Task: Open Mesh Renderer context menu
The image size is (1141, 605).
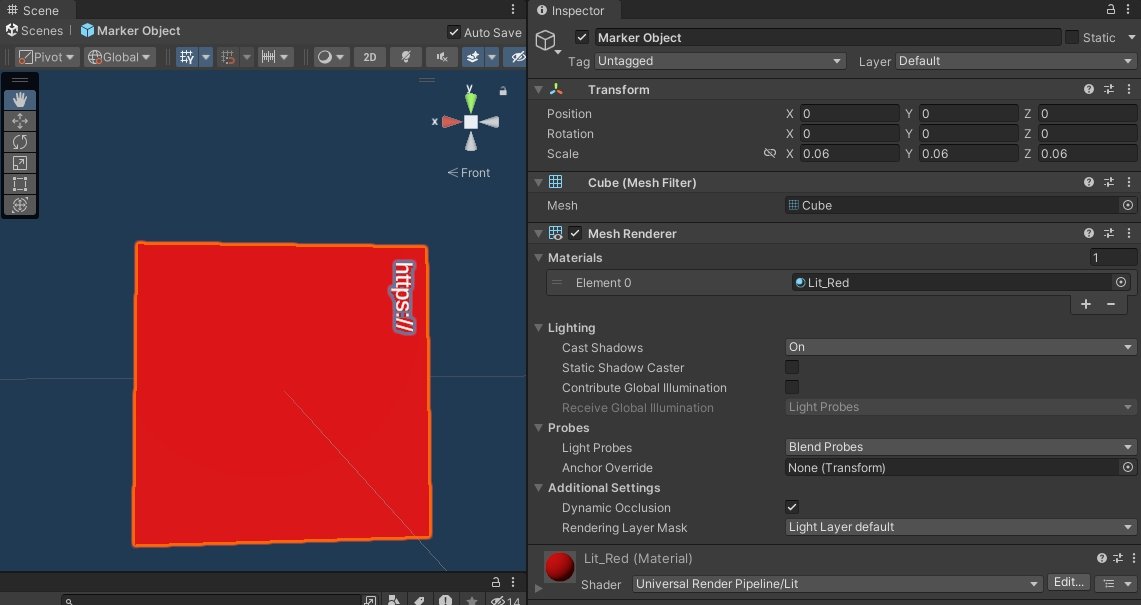Action: 1129,234
